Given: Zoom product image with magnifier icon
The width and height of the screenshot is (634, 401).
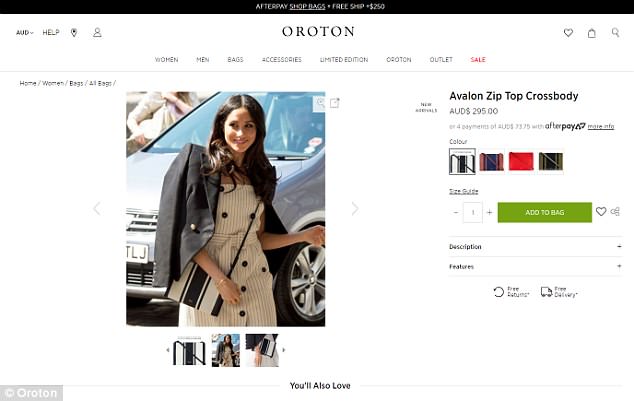Looking at the screenshot, I should pyautogui.click(x=320, y=103).
